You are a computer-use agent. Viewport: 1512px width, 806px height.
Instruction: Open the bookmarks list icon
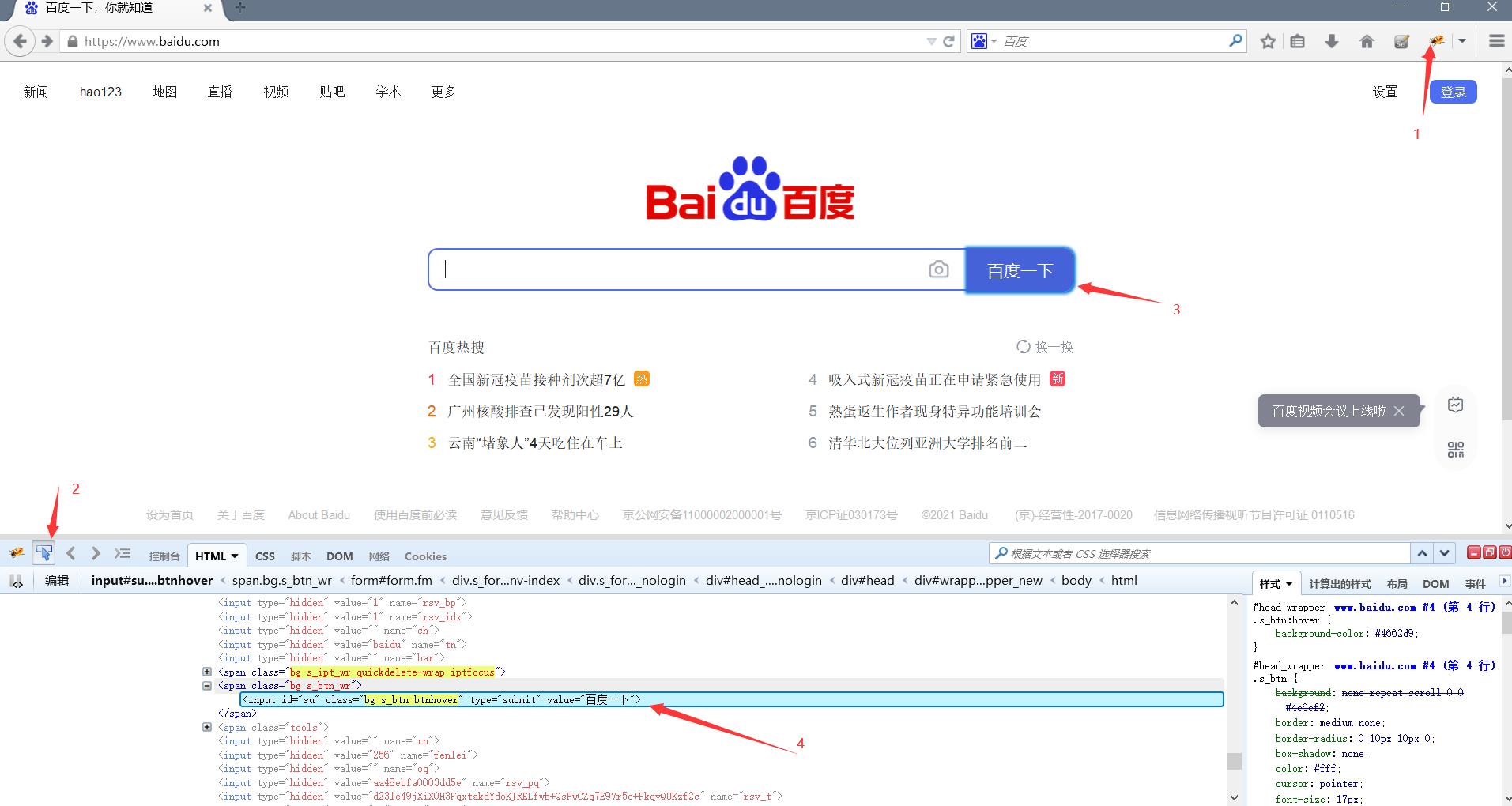click(1297, 41)
